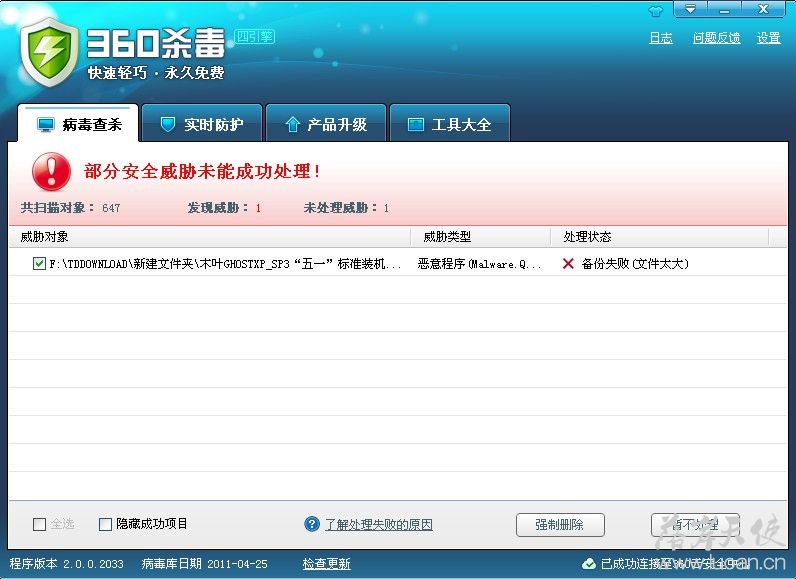Open the 问题反馈 feedback link
Screen dimensions: 796x579
tap(716, 38)
